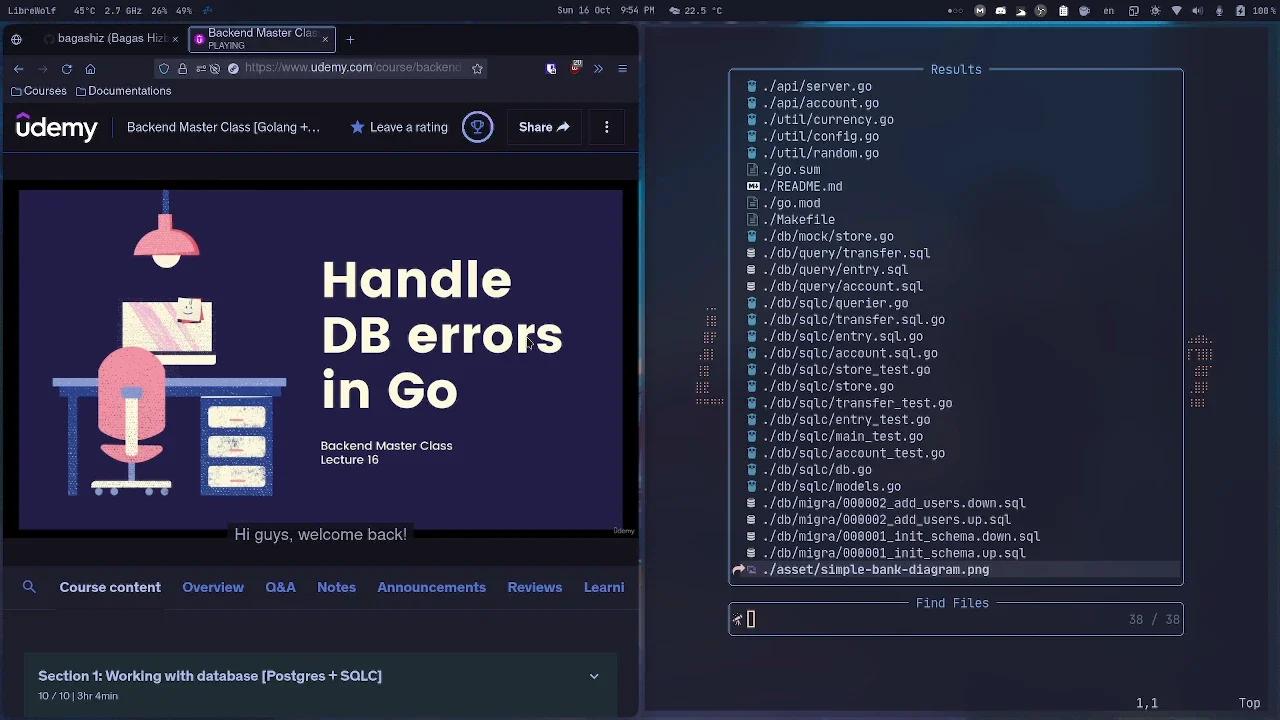Click the volume control in the system tray
The height and width of the screenshot is (720, 1280).
pyautogui.click(x=1197, y=11)
